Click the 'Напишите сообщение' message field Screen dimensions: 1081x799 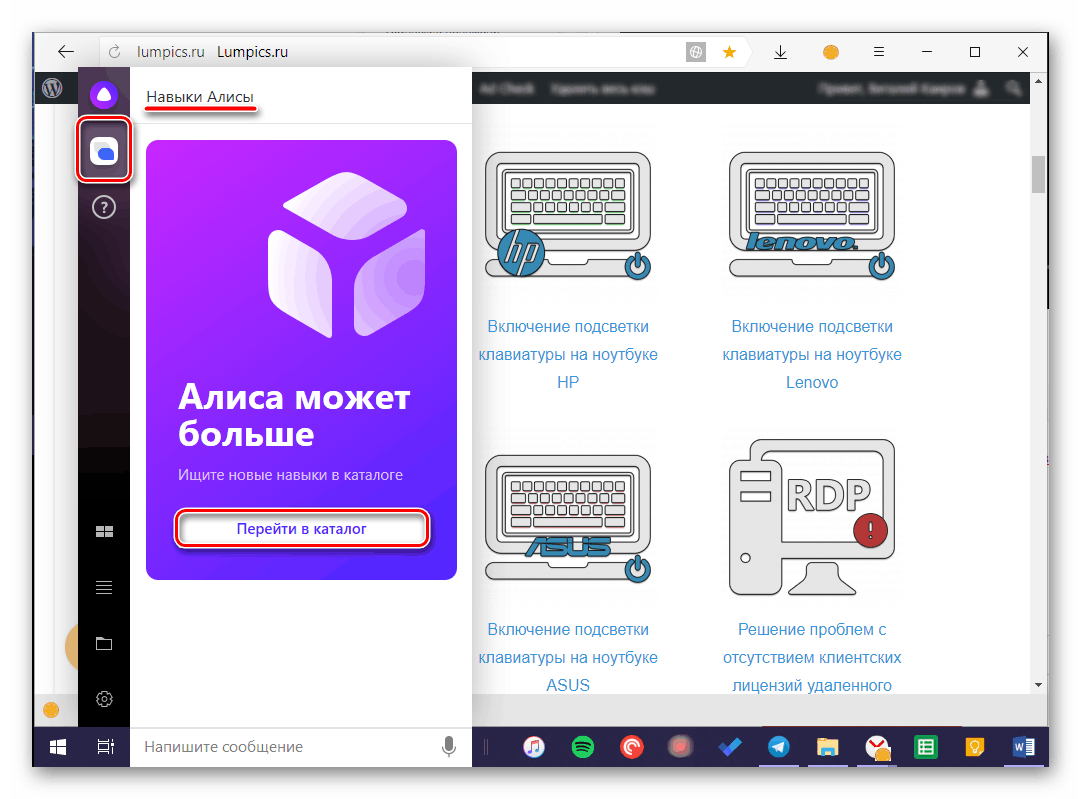[x=290, y=747]
